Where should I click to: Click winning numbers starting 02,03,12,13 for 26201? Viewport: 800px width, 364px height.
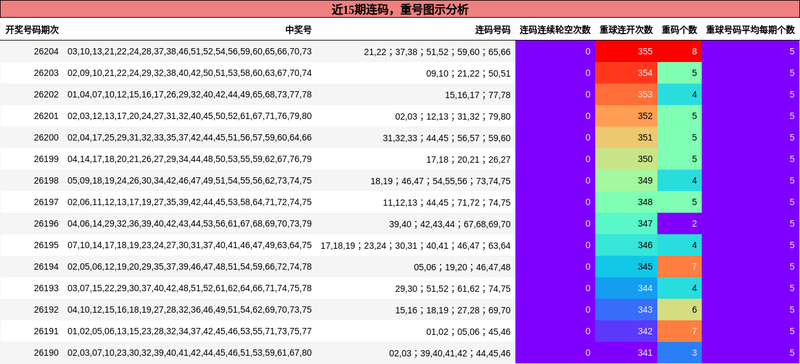click(189, 116)
